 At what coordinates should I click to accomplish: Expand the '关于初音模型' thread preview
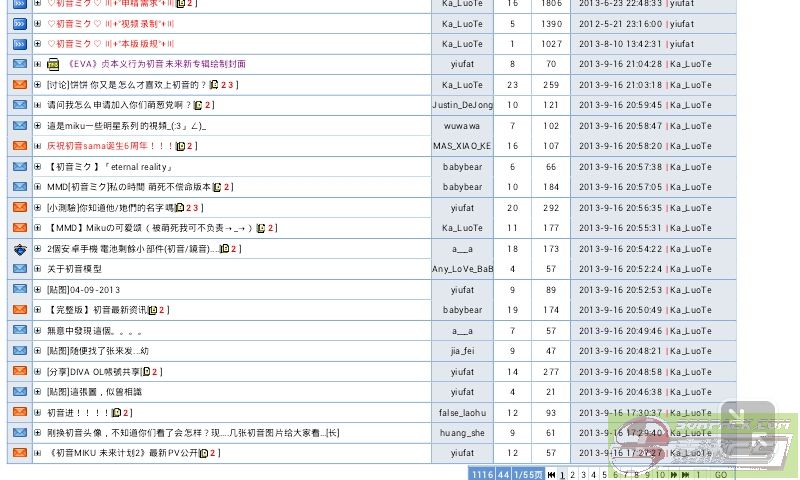38,269
